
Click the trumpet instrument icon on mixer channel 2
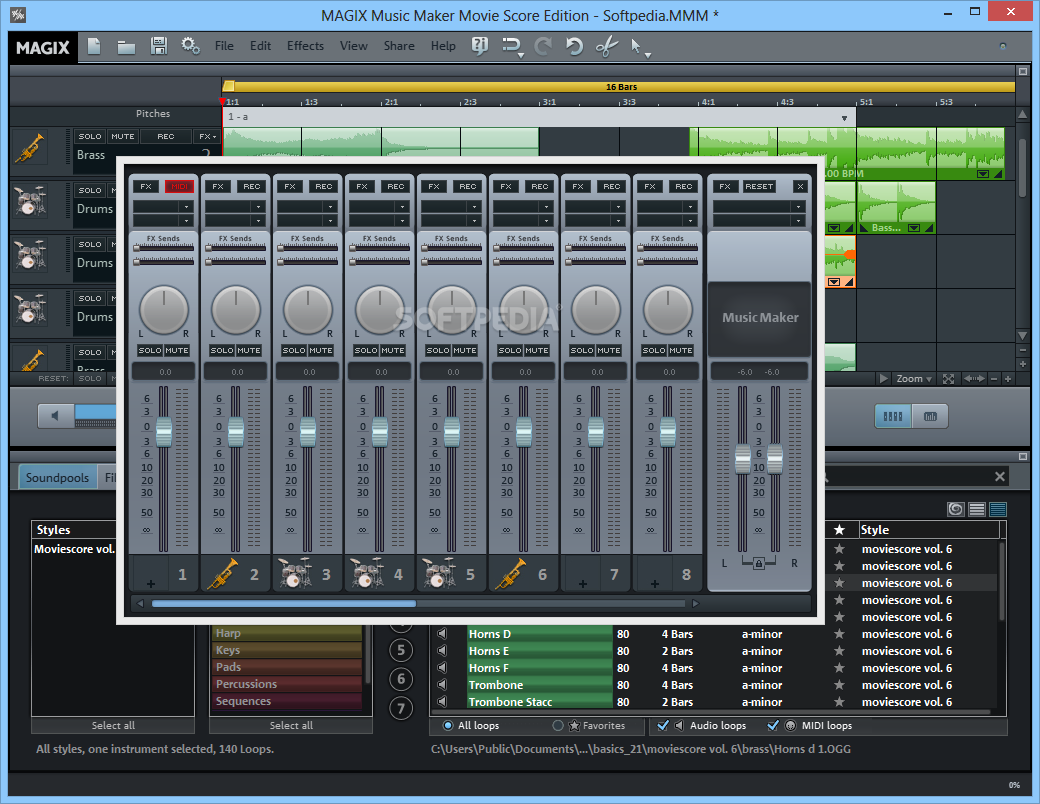pyautogui.click(x=222, y=574)
